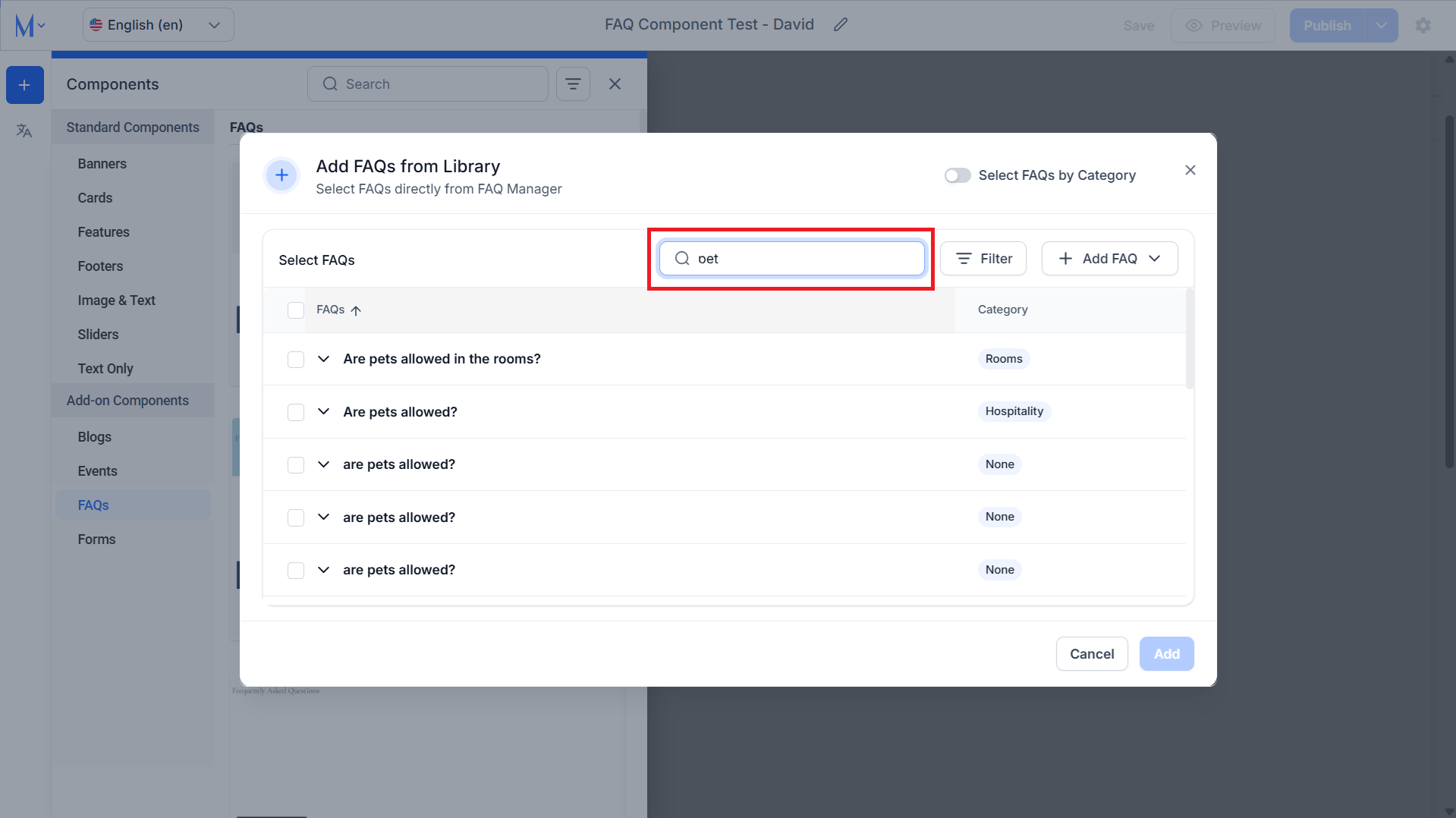This screenshot has width=1456, height=818.
Task: Click the Cancel button
Action: point(1092,654)
